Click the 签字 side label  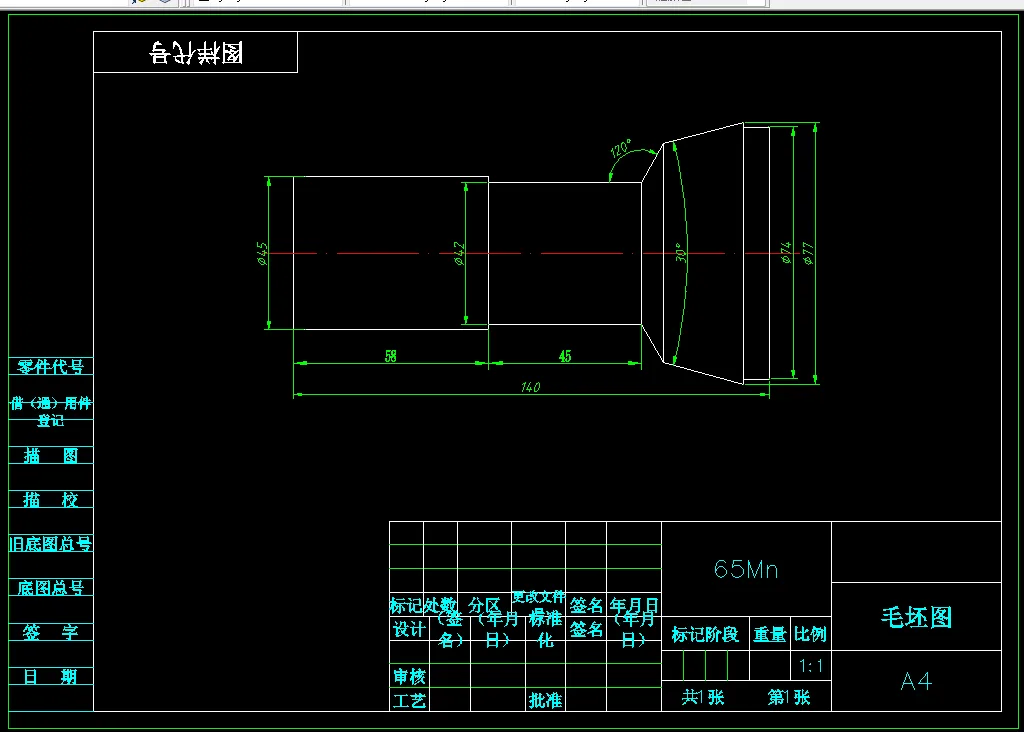tap(51, 632)
